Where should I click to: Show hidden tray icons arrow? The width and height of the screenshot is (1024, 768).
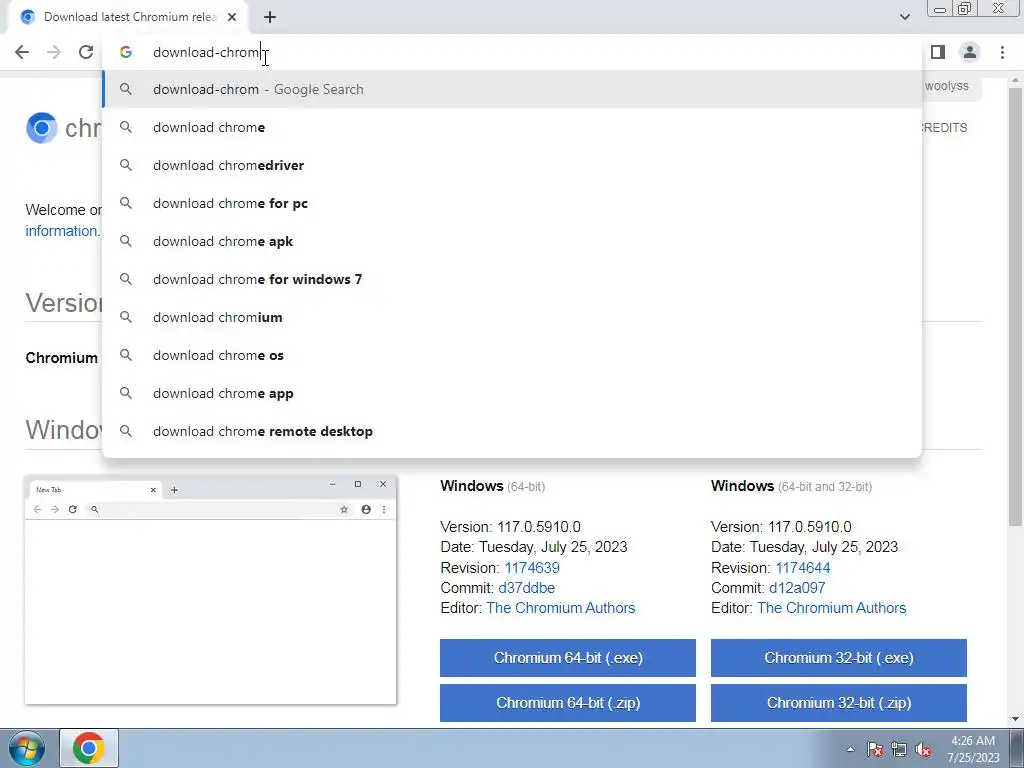pyautogui.click(x=850, y=749)
